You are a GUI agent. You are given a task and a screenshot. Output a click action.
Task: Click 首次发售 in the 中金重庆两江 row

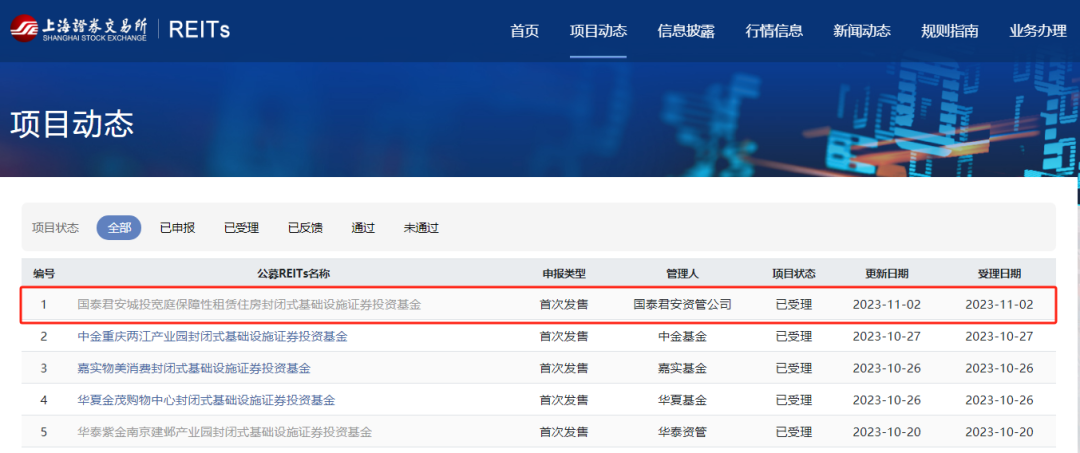pyautogui.click(x=564, y=337)
